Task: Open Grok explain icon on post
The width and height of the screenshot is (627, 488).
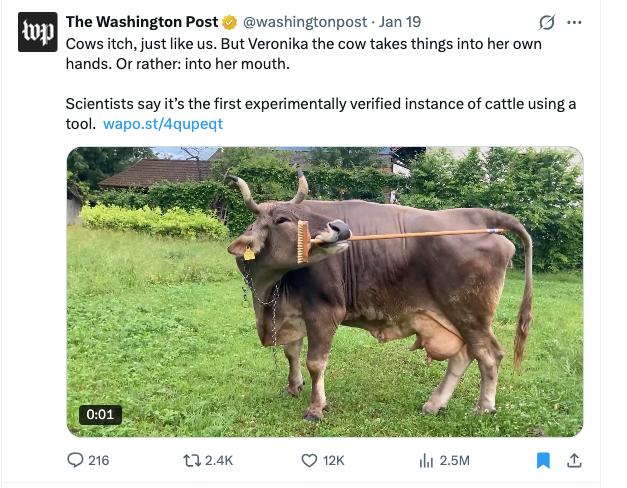Action: pos(547,22)
